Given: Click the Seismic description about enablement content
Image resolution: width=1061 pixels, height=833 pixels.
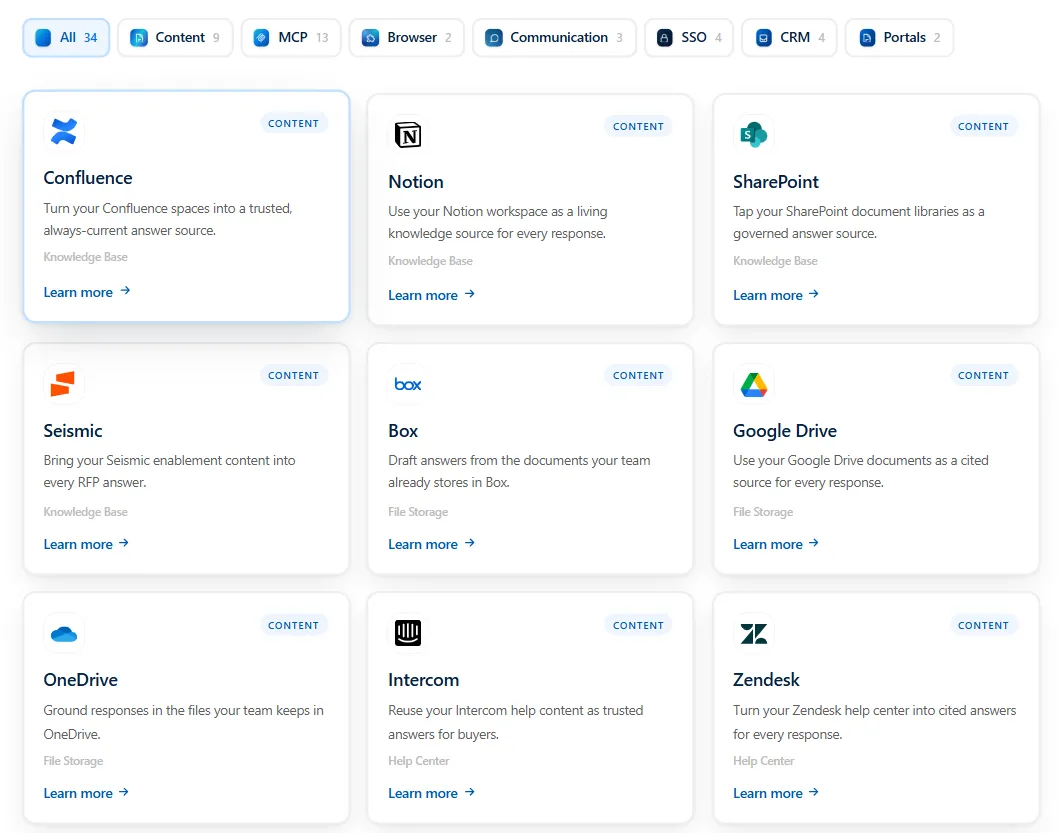Looking at the screenshot, I should click(x=170, y=471).
